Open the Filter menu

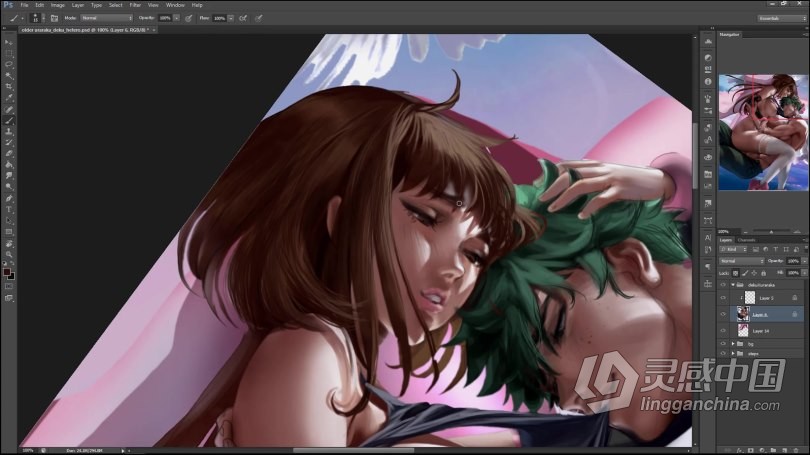pos(135,5)
